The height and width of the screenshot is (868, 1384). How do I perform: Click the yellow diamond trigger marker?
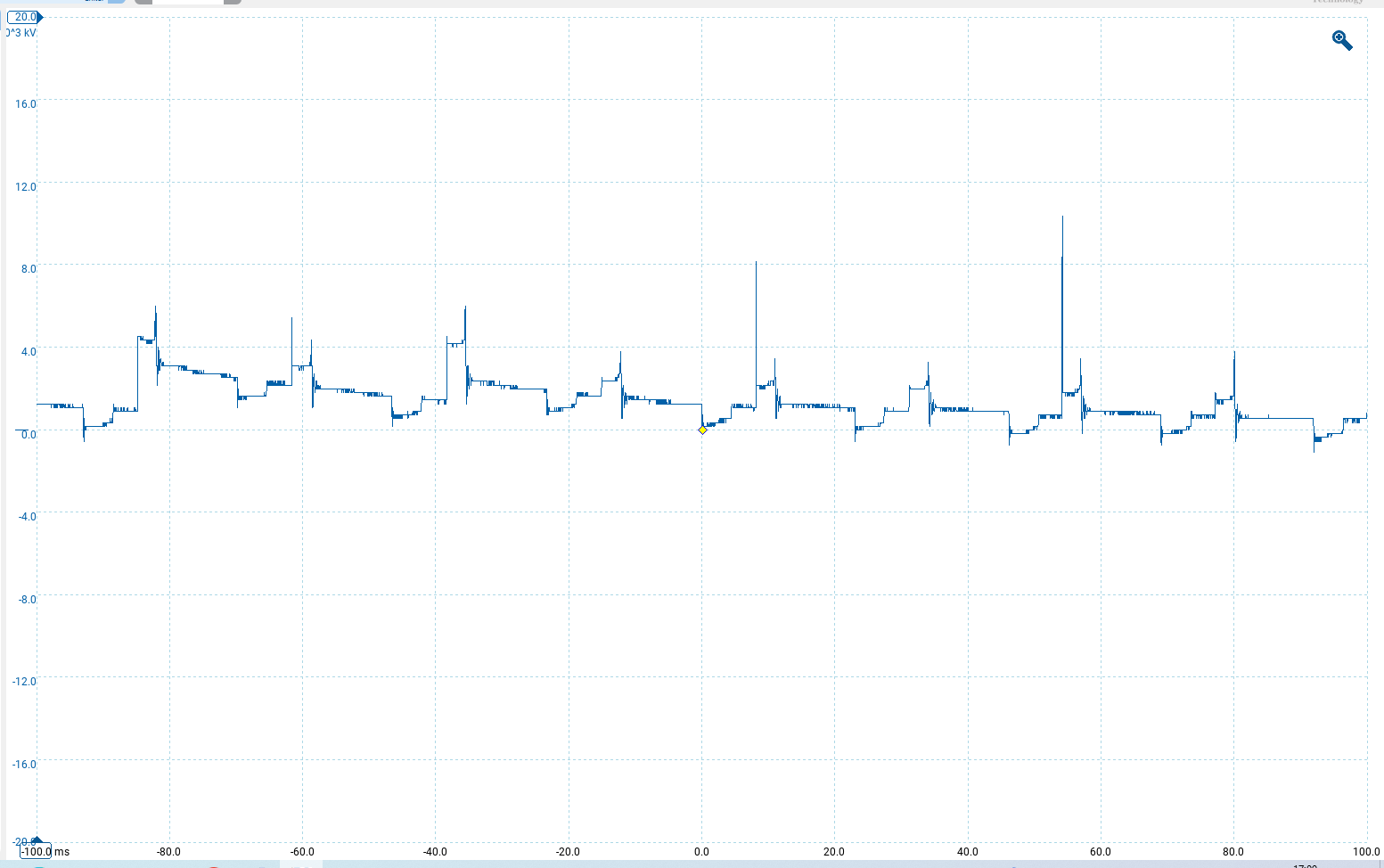702,430
